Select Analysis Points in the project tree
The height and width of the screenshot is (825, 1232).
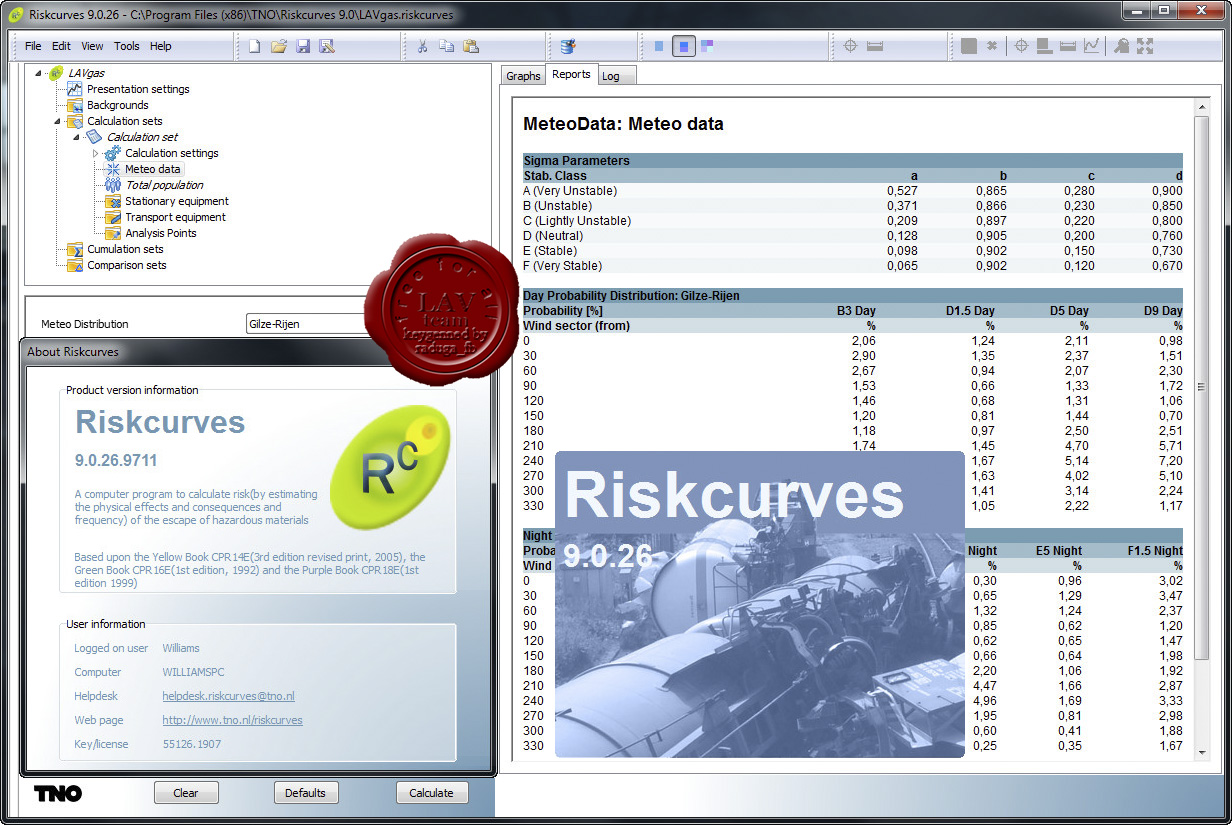(161, 233)
